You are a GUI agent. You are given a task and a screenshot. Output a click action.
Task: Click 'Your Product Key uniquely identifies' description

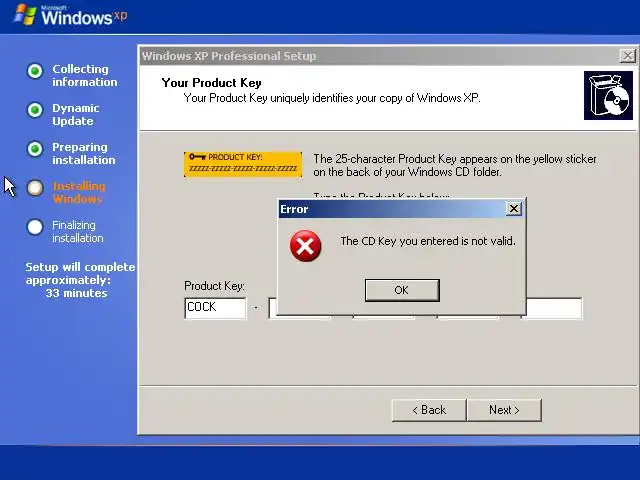pos(332,98)
